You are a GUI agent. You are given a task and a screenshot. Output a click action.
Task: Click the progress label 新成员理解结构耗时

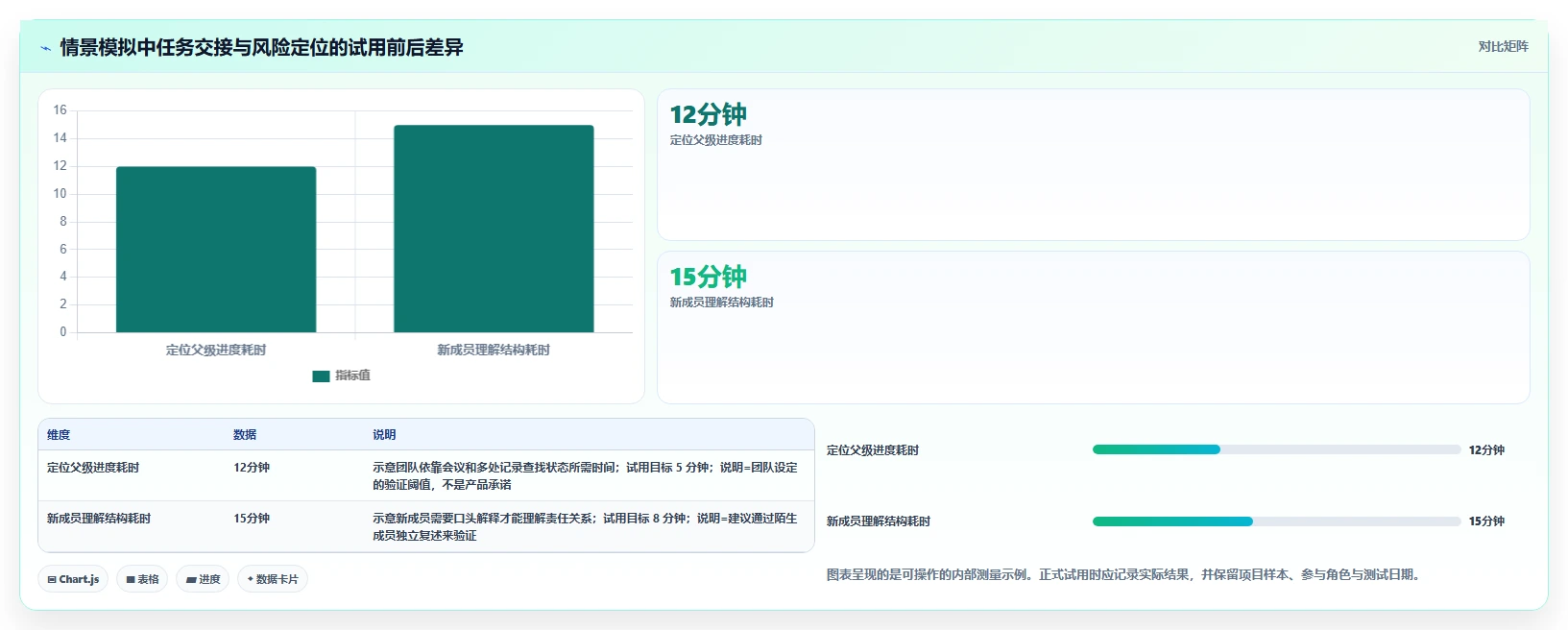879,521
